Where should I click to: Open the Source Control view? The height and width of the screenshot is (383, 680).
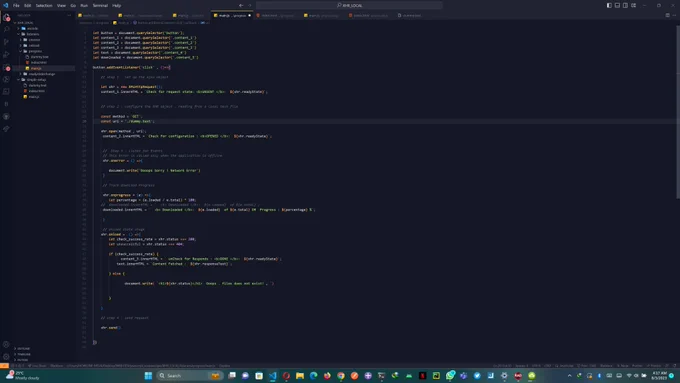(x=6, y=42)
